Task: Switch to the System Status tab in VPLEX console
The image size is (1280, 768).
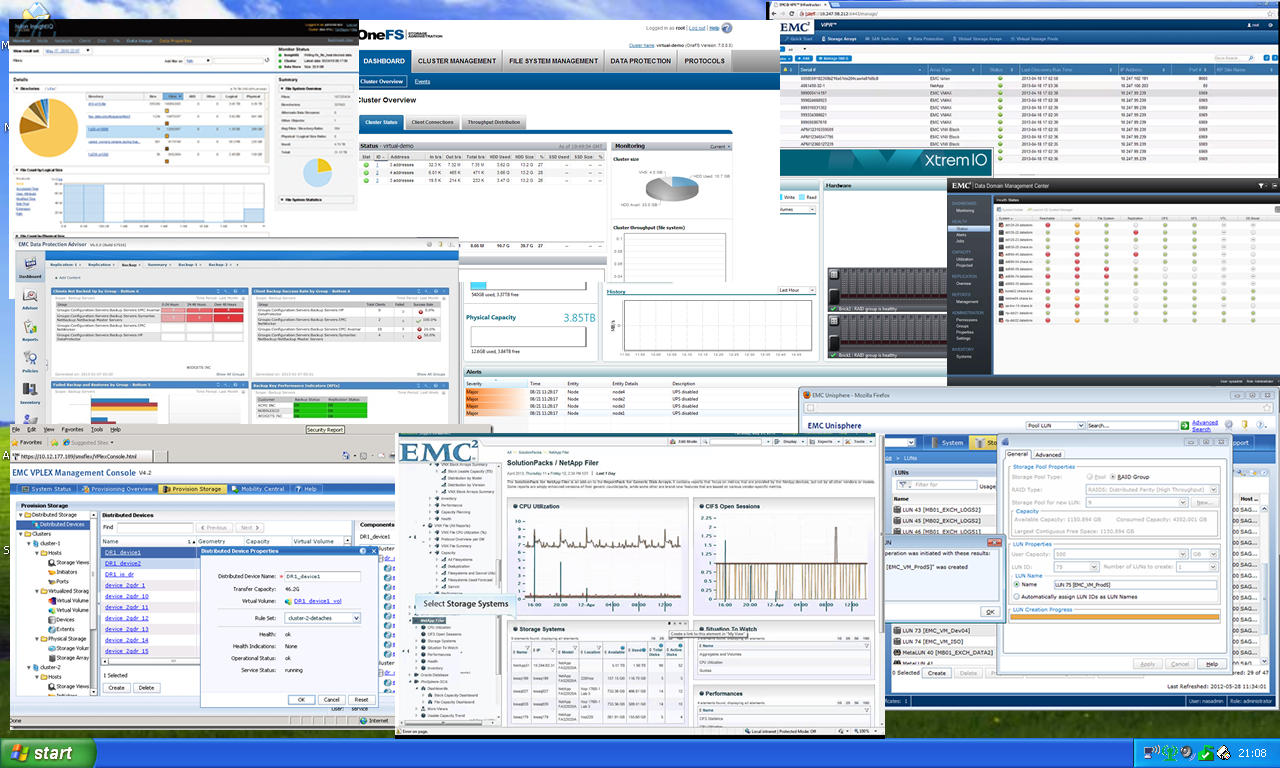Action: coord(46,489)
